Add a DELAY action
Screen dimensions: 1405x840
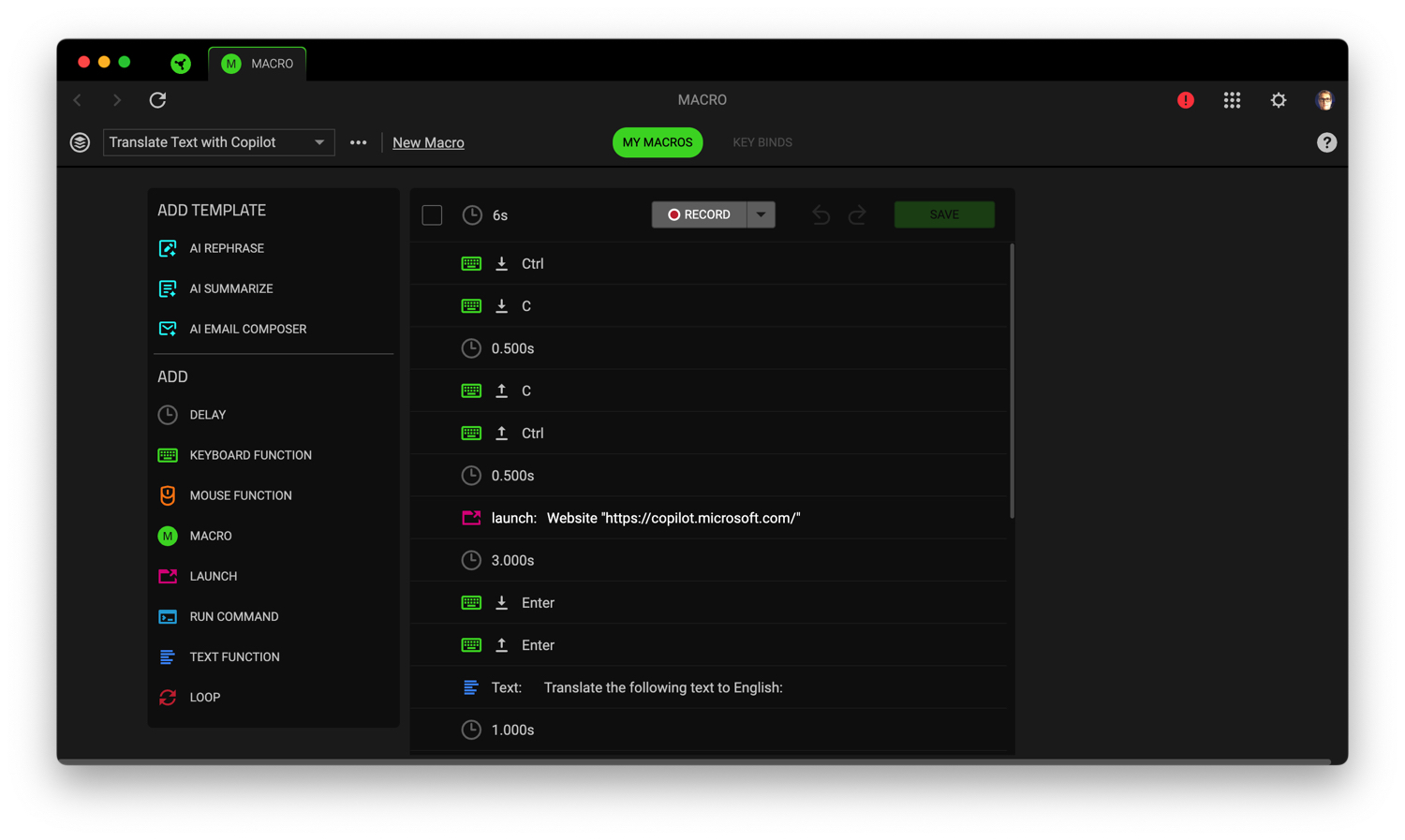click(208, 415)
